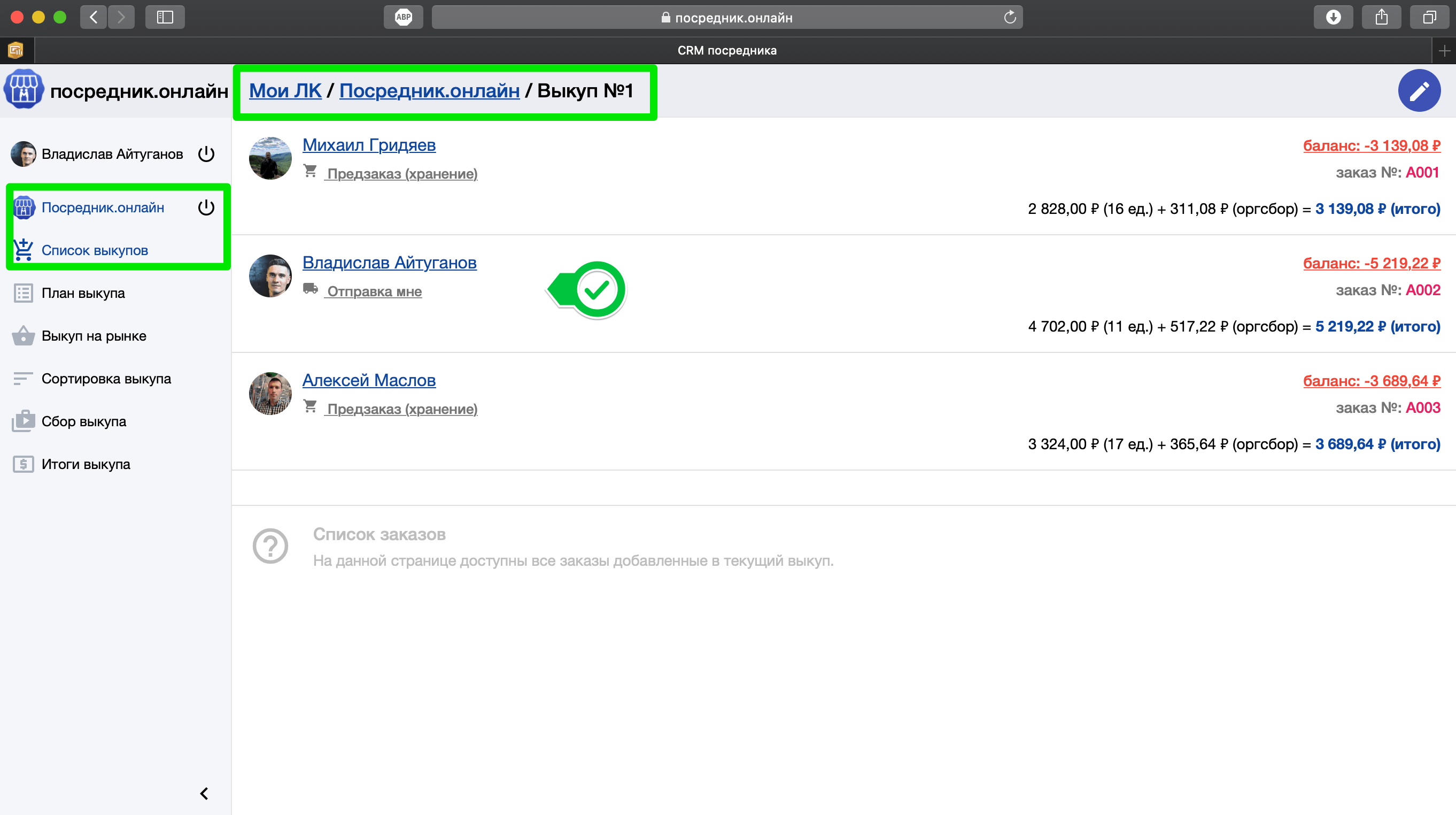
Task: Open the План выкупа menu item
Action: (x=83, y=293)
